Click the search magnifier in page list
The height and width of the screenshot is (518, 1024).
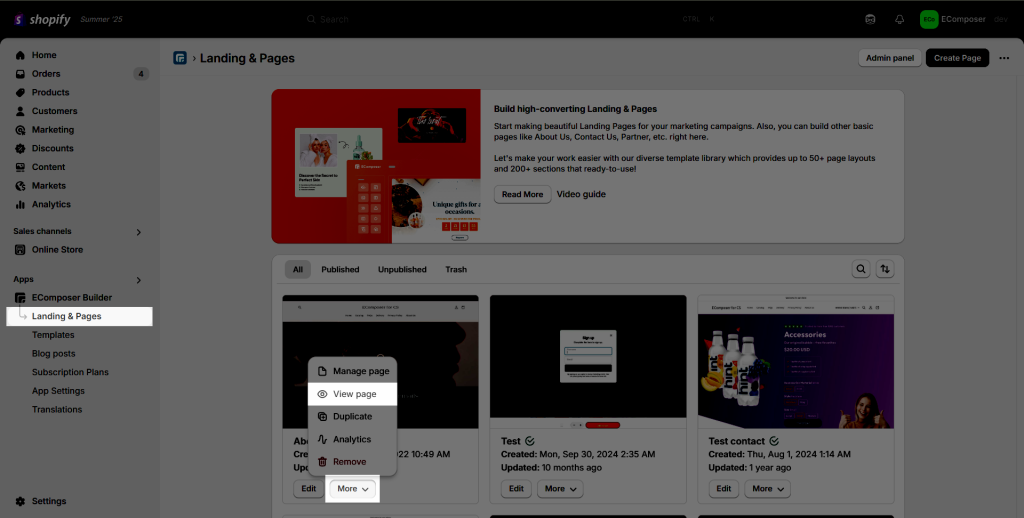(x=861, y=269)
